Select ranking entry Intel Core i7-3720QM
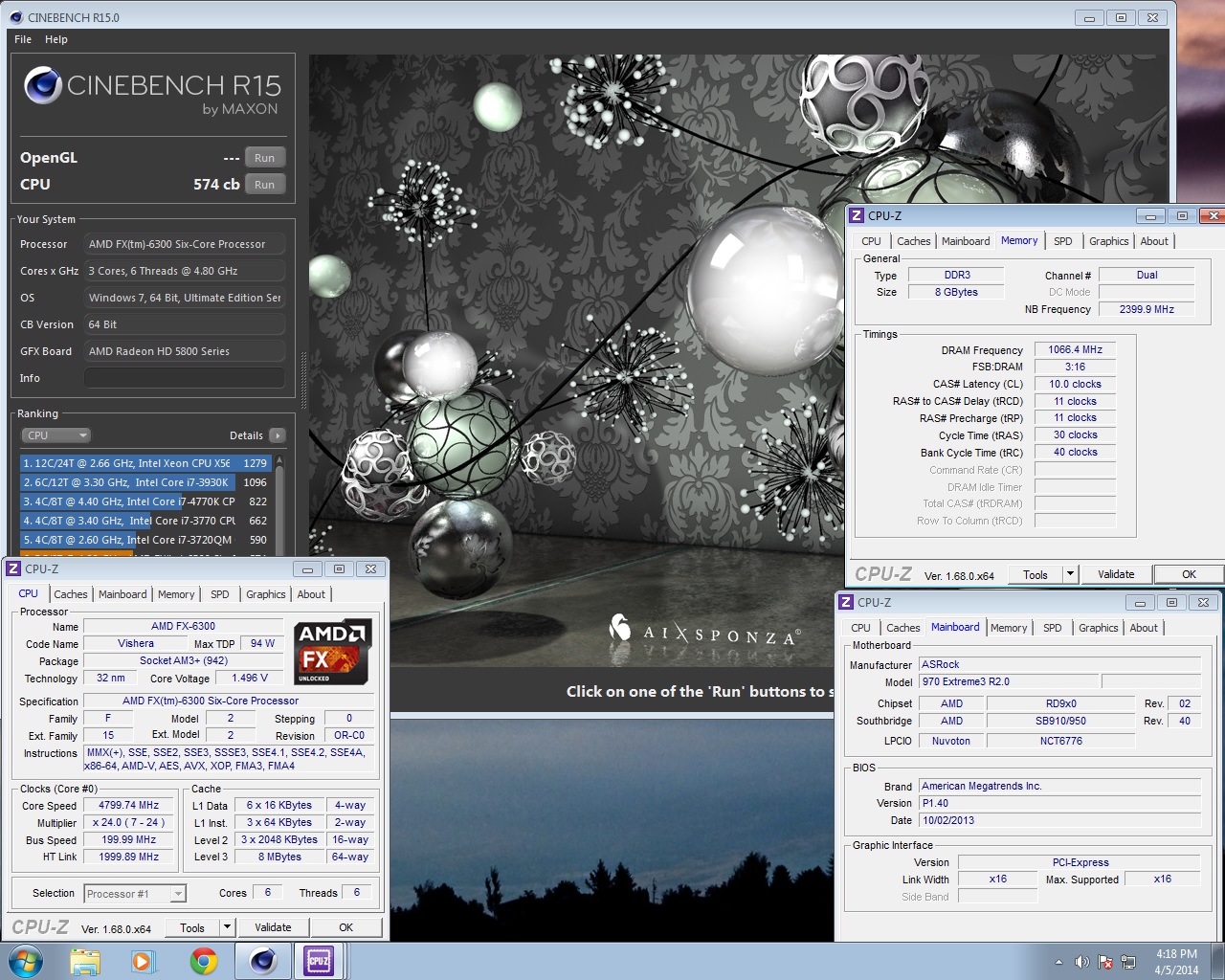 pyautogui.click(x=145, y=540)
